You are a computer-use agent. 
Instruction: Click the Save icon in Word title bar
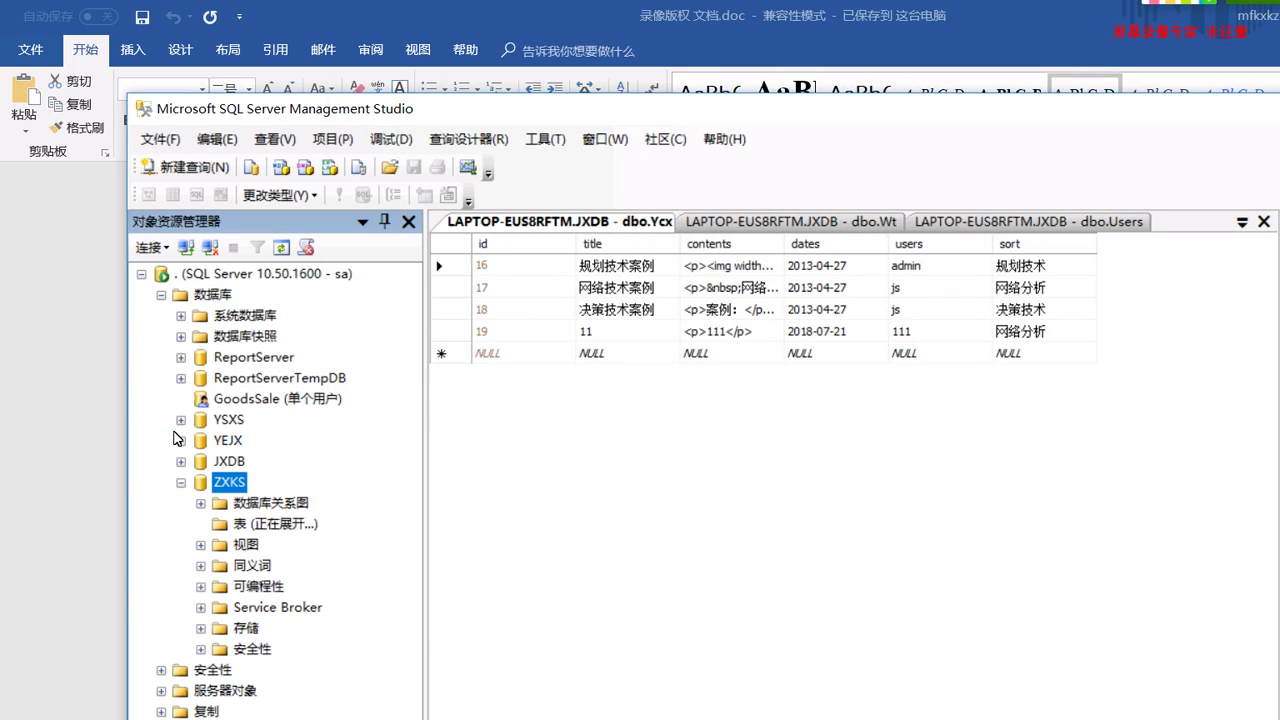tap(142, 17)
